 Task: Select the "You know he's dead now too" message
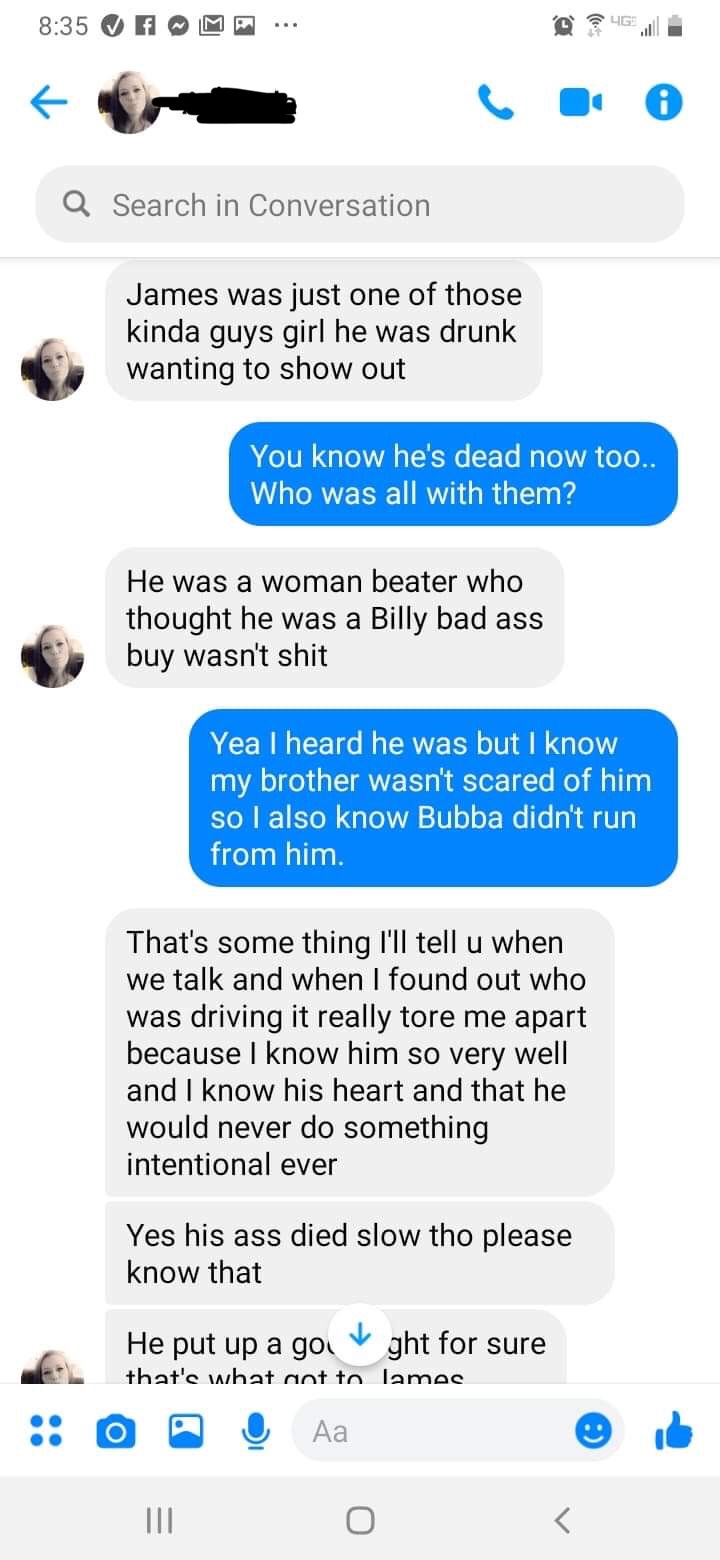[454, 474]
